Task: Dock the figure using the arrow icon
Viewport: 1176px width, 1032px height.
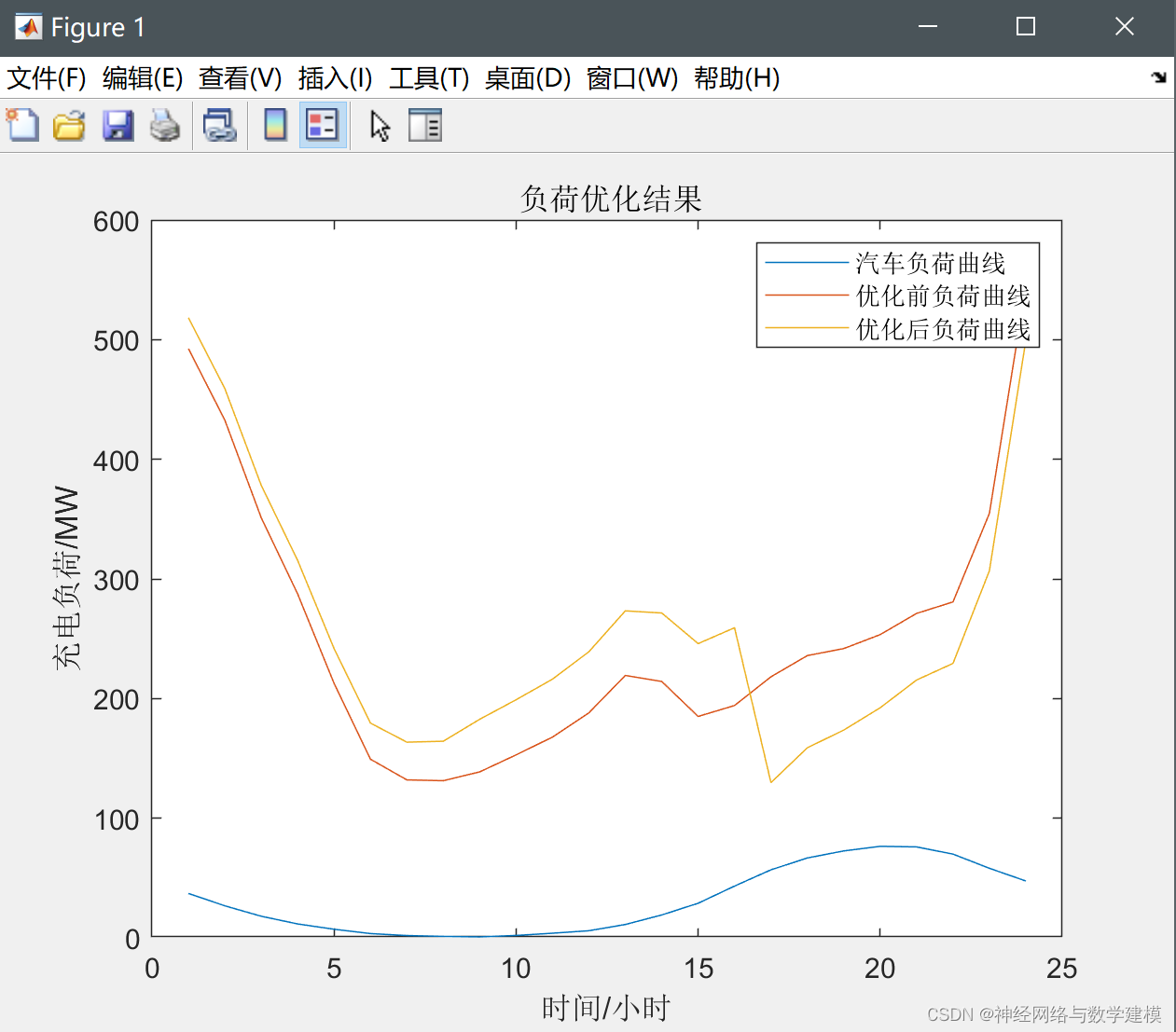Action: (1158, 77)
